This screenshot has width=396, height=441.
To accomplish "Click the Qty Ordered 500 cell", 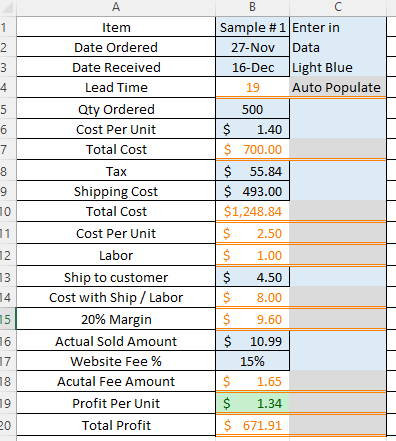I will [x=252, y=109].
